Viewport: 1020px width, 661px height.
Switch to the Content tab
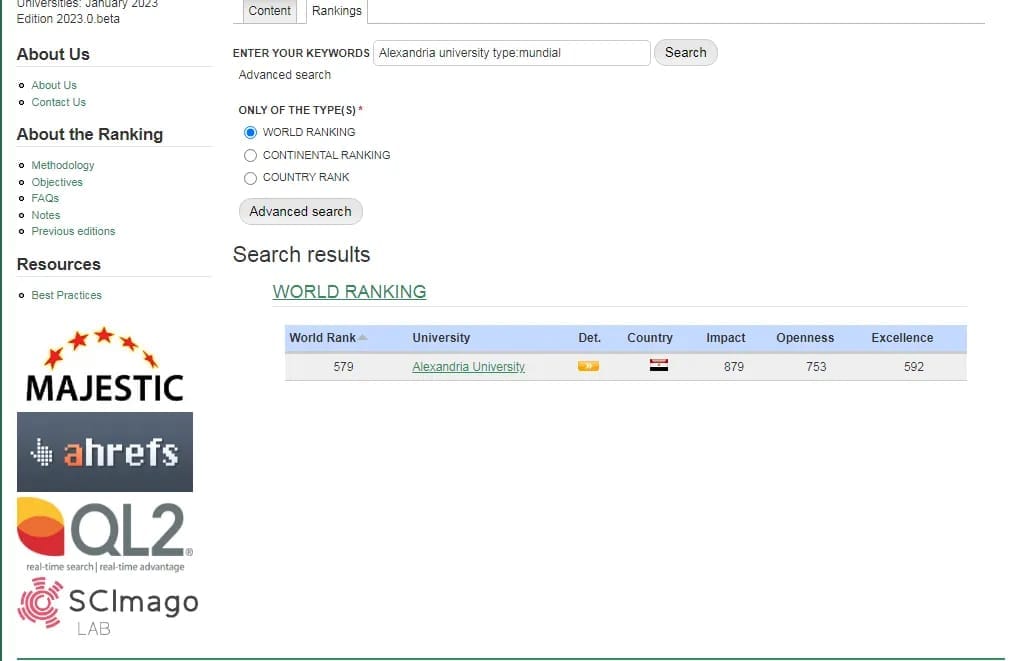click(270, 11)
